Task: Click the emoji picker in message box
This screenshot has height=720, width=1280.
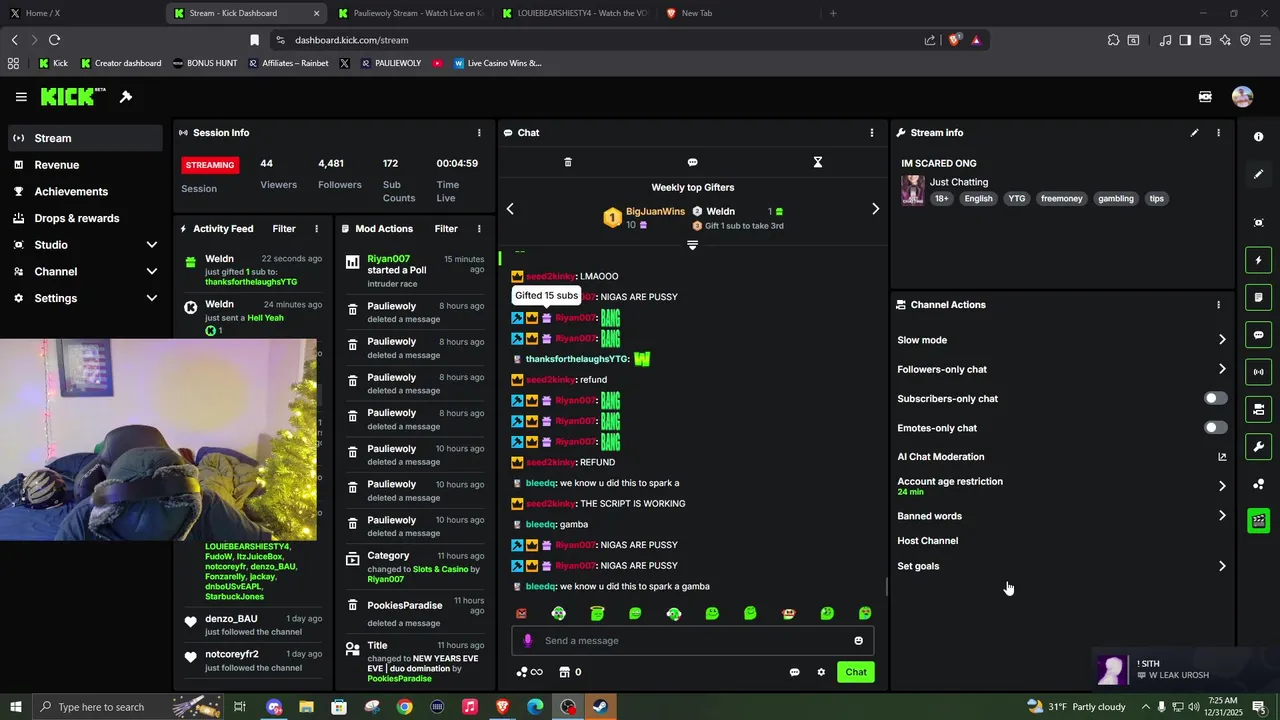Action: coord(858,641)
